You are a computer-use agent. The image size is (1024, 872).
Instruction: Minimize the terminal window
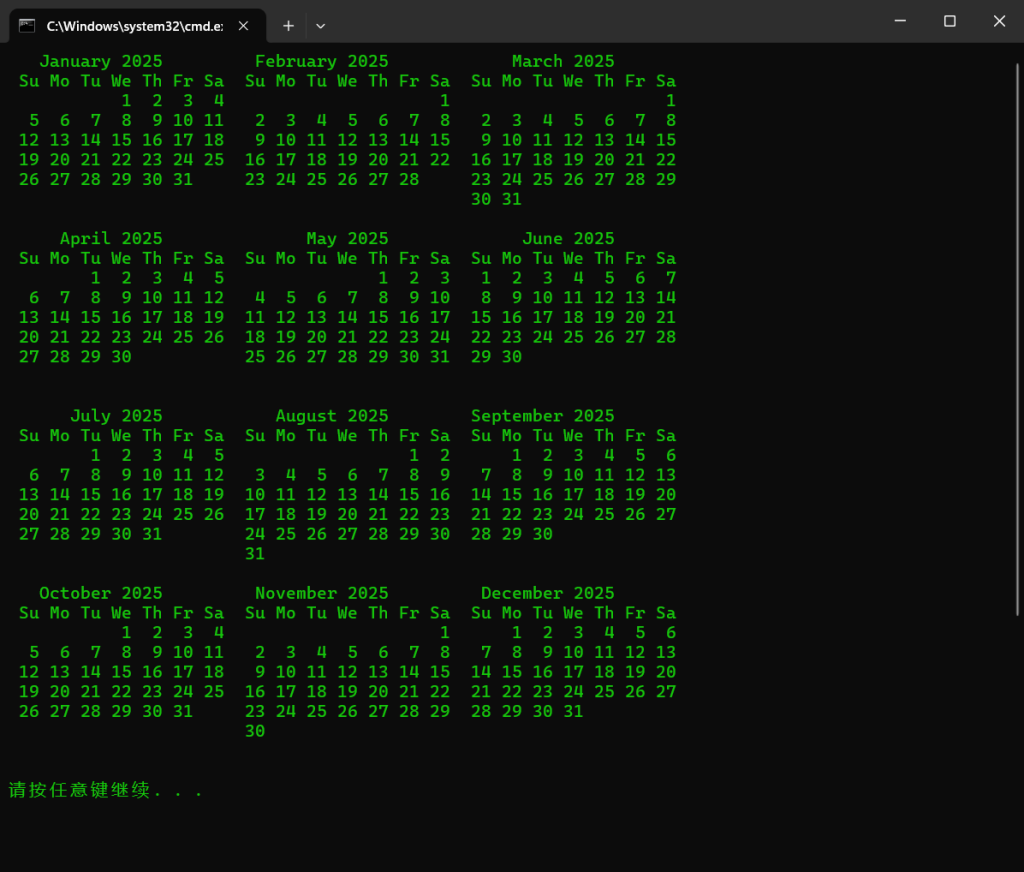click(x=900, y=21)
